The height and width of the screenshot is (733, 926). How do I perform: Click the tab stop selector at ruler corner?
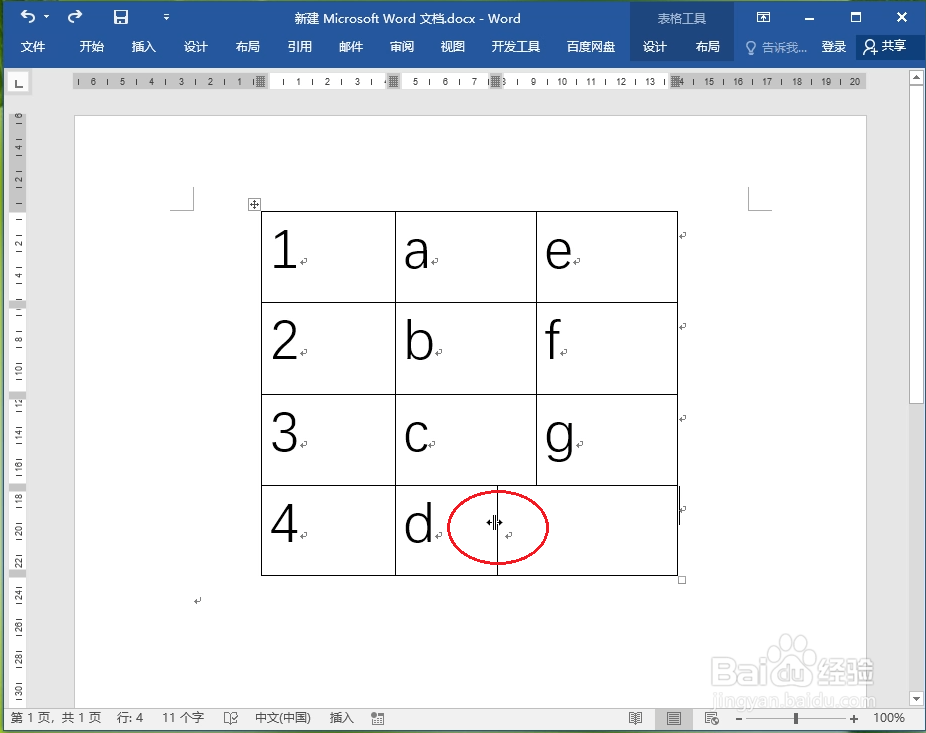click(x=19, y=83)
